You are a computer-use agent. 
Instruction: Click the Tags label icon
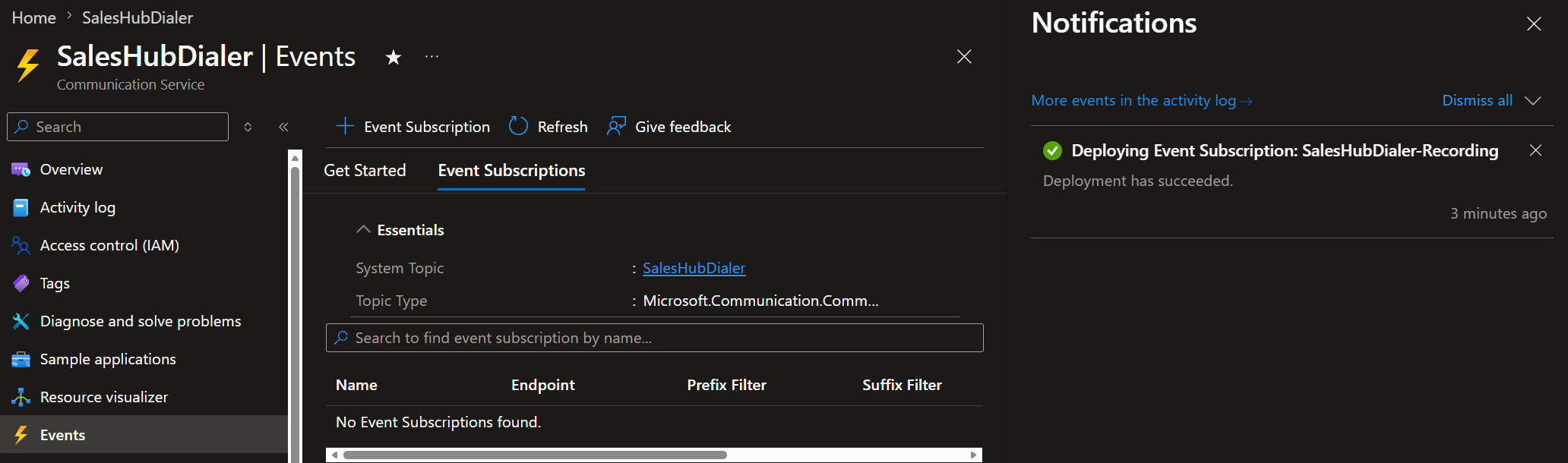click(21, 283)
